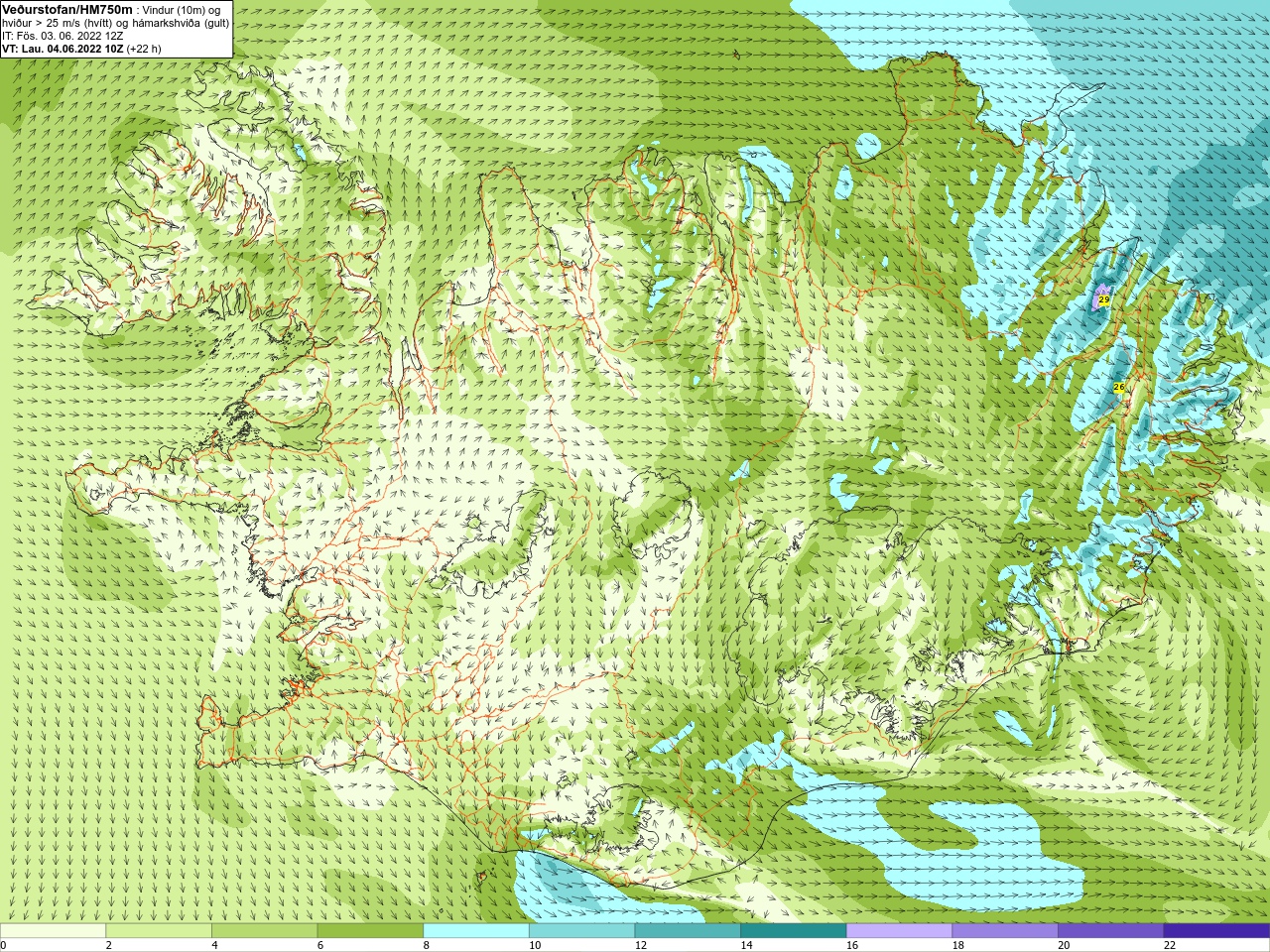Viewport: 1270px width, 952px height.
Task: Click the 0–2 m/s pale yellow legend swatch
Action: tap(53, 931)
